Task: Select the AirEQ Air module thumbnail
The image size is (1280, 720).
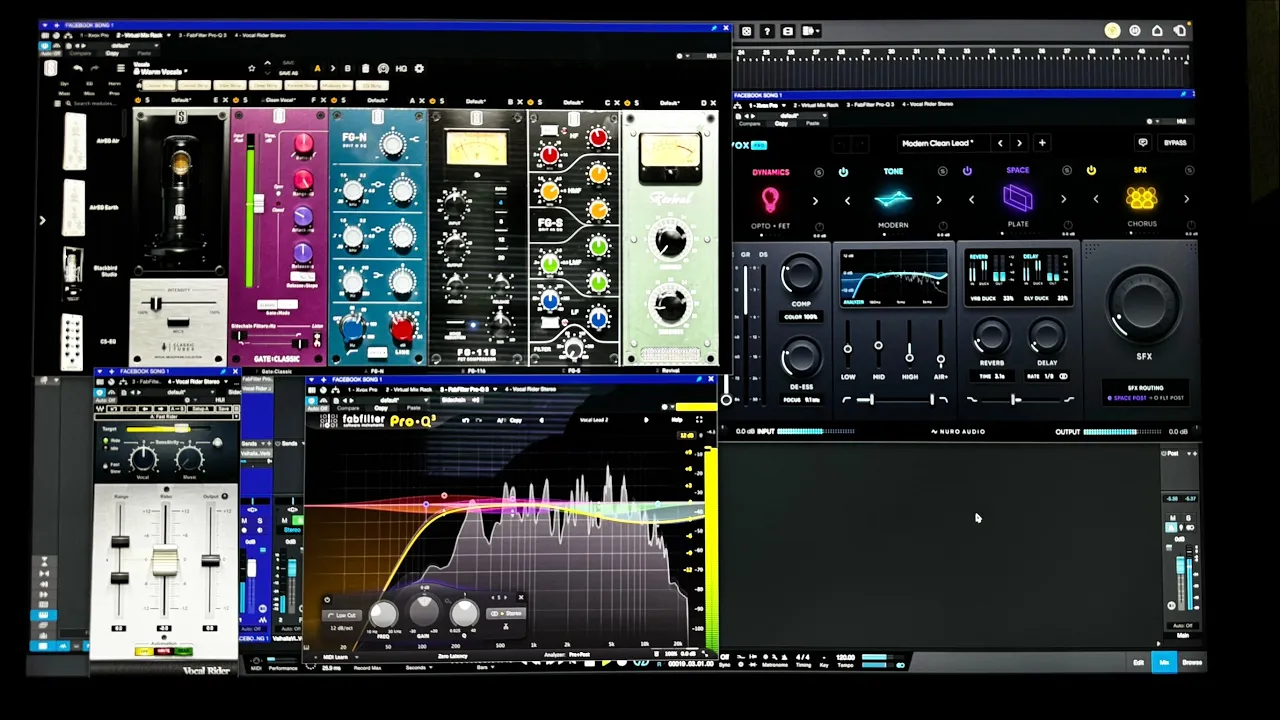Action: pos(74,140)
